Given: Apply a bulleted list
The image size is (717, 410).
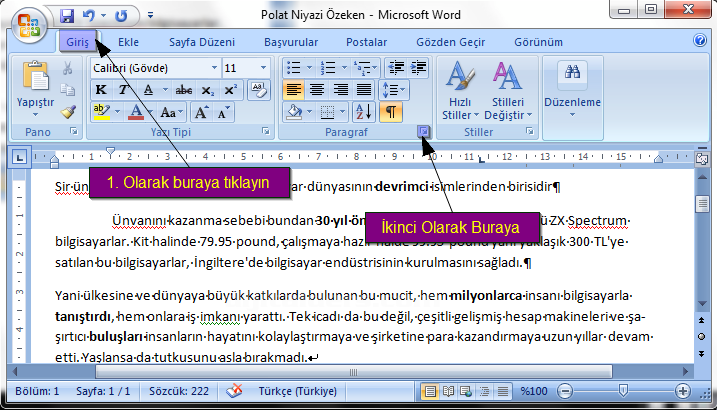Looking at the screenshot, I should click(294, 68).
